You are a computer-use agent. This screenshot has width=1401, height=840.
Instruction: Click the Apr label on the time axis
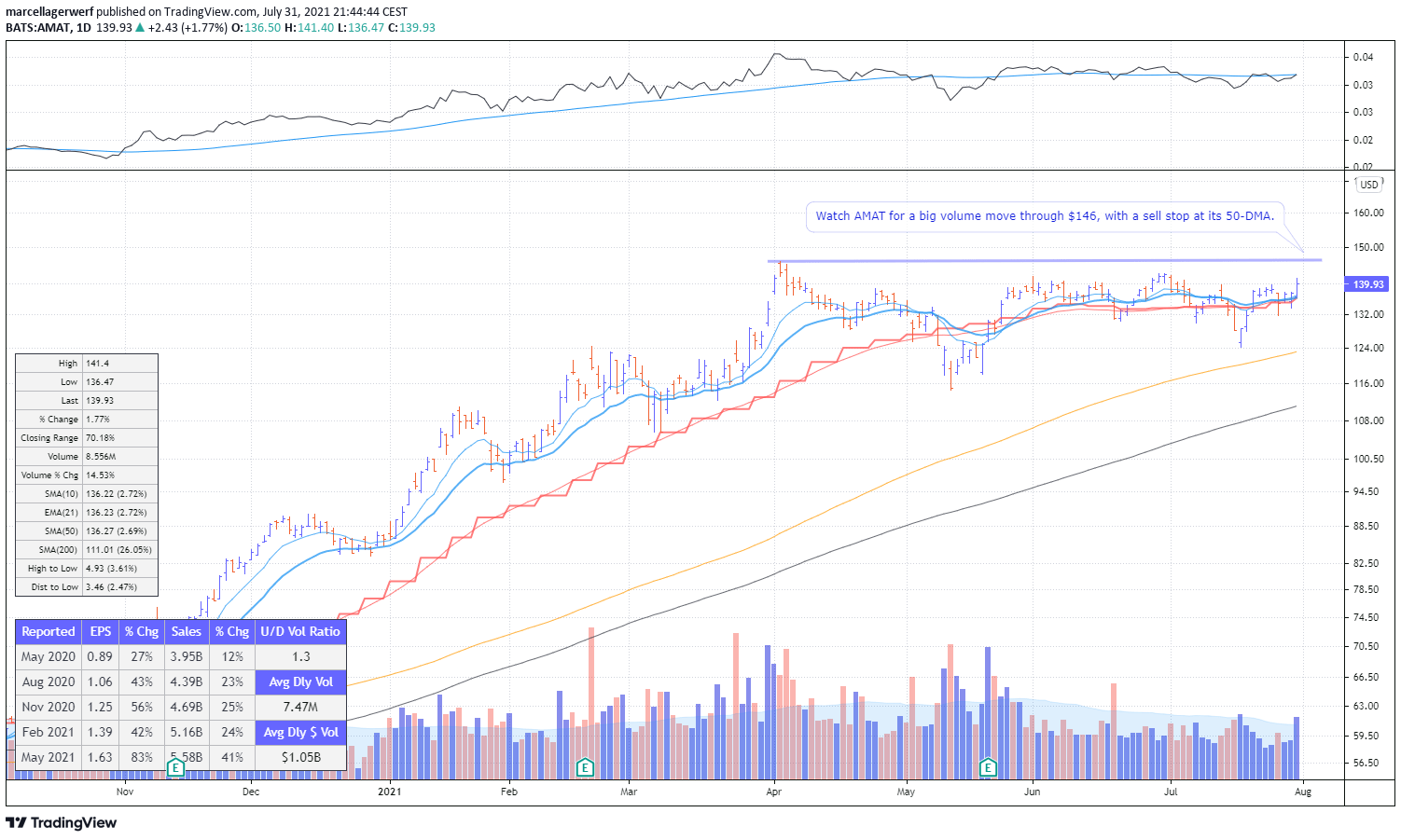(x=773, y=792)
